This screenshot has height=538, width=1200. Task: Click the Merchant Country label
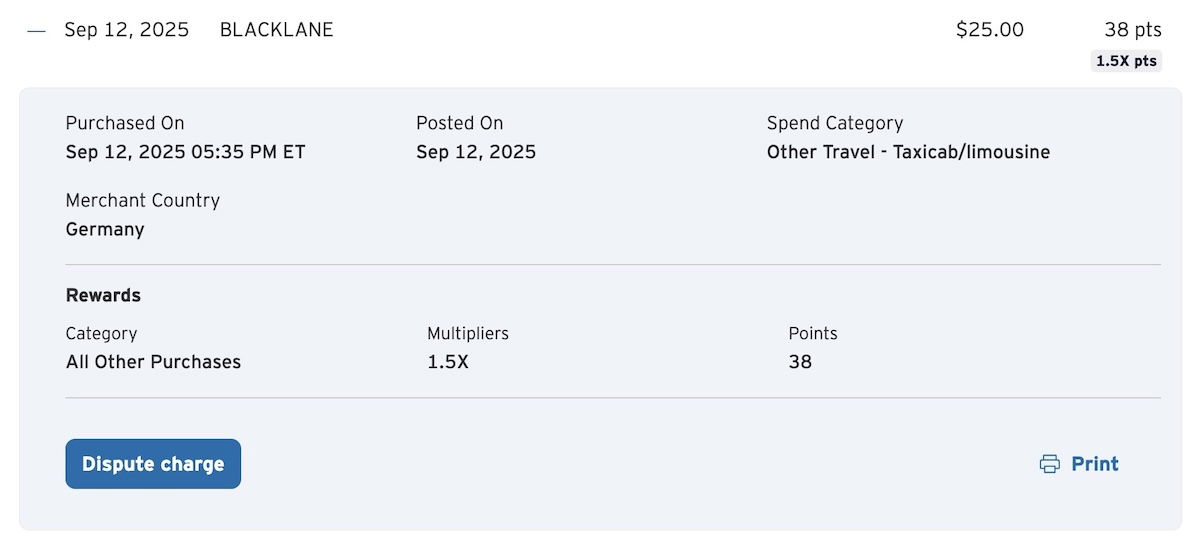142,200
